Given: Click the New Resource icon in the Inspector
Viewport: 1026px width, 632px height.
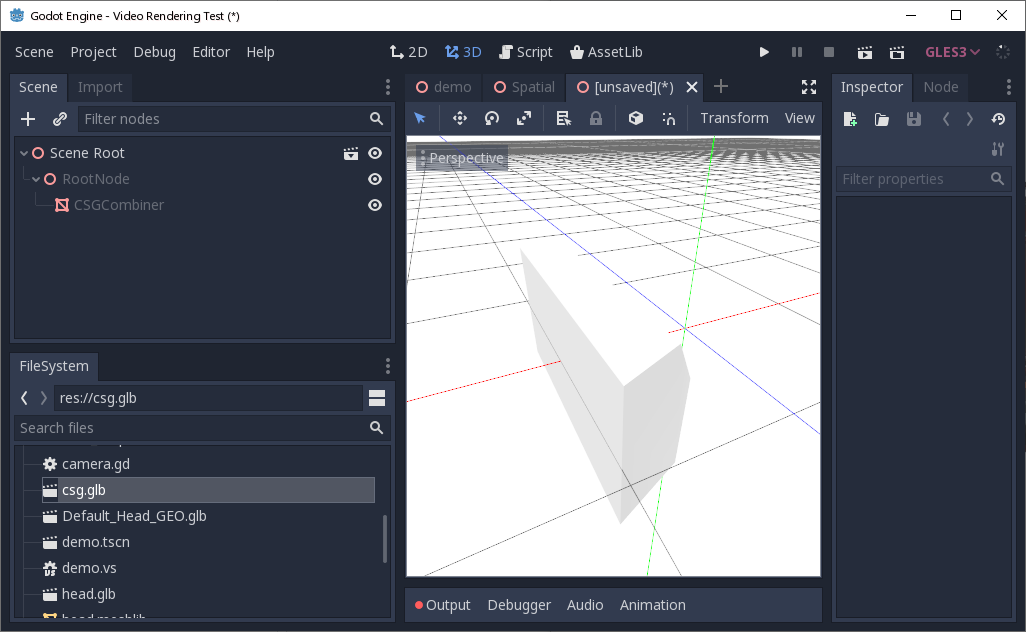Looking at the screenshot, I should [x=850, y=119].
